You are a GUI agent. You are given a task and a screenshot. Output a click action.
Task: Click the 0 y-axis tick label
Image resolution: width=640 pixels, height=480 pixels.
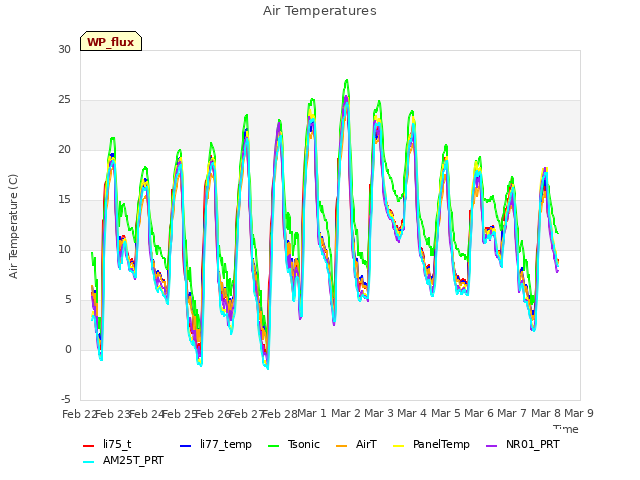[68, 349]
